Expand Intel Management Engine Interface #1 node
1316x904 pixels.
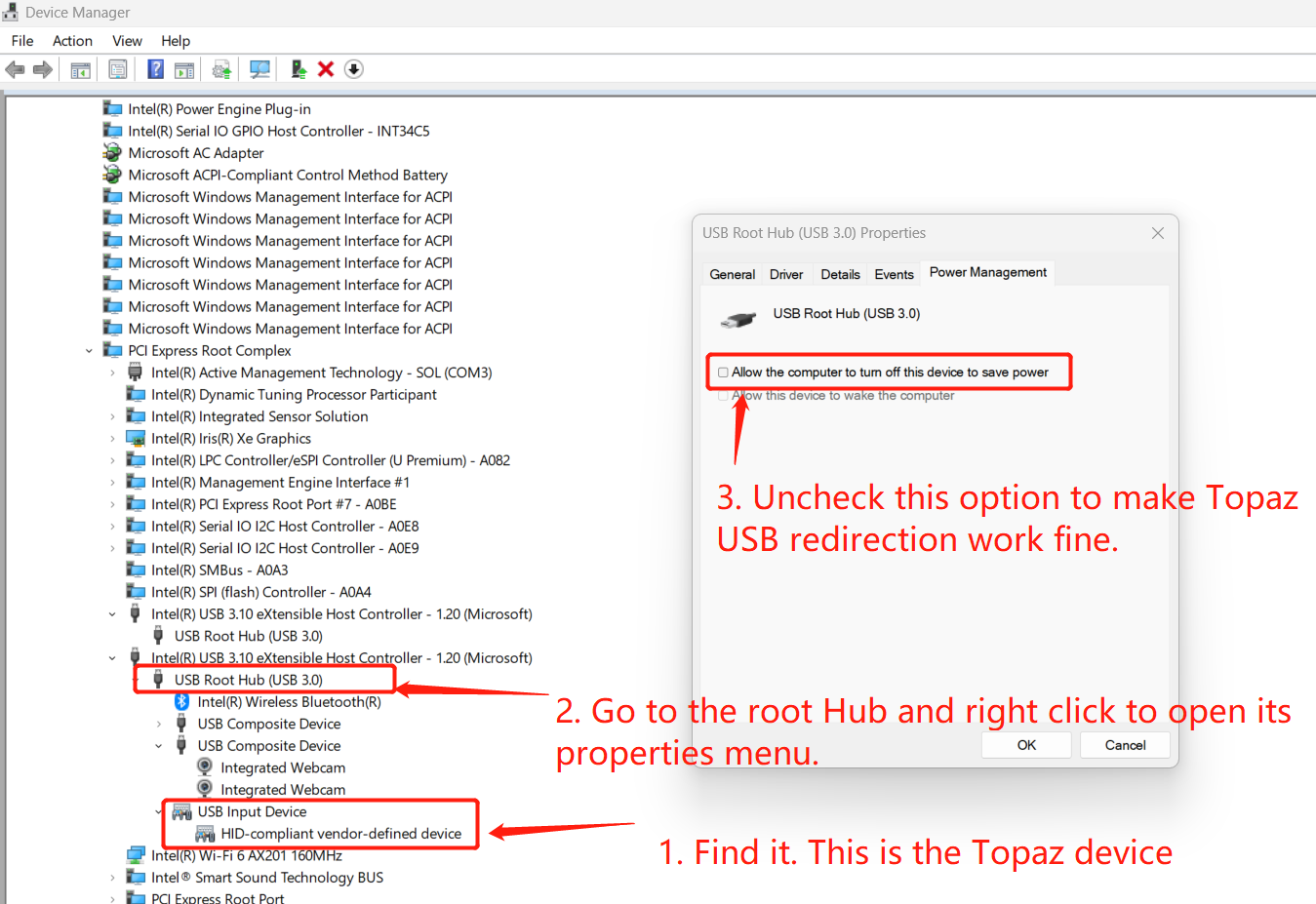(112, 483)
